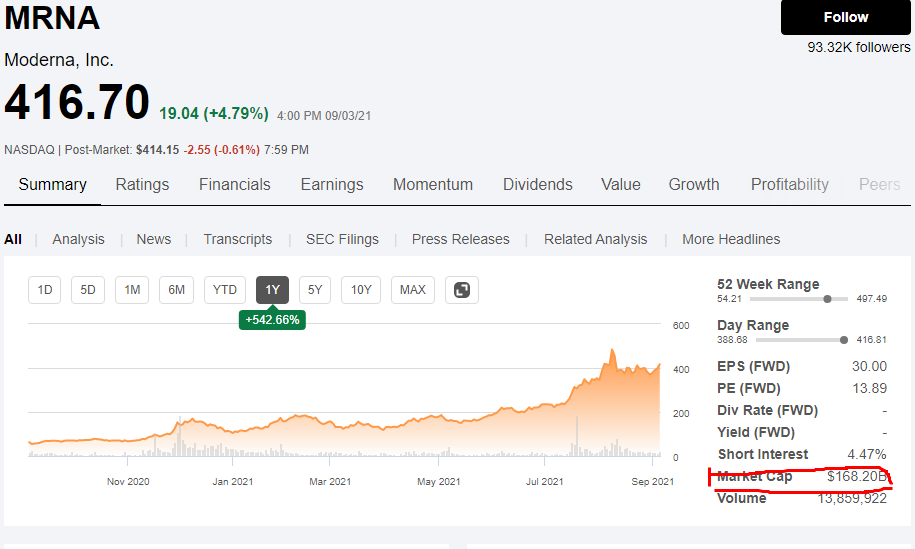Click the Market Cap value $168.20B
This screenshot has height=549, width=915.
pyautogui.click(x=857, y=477)
